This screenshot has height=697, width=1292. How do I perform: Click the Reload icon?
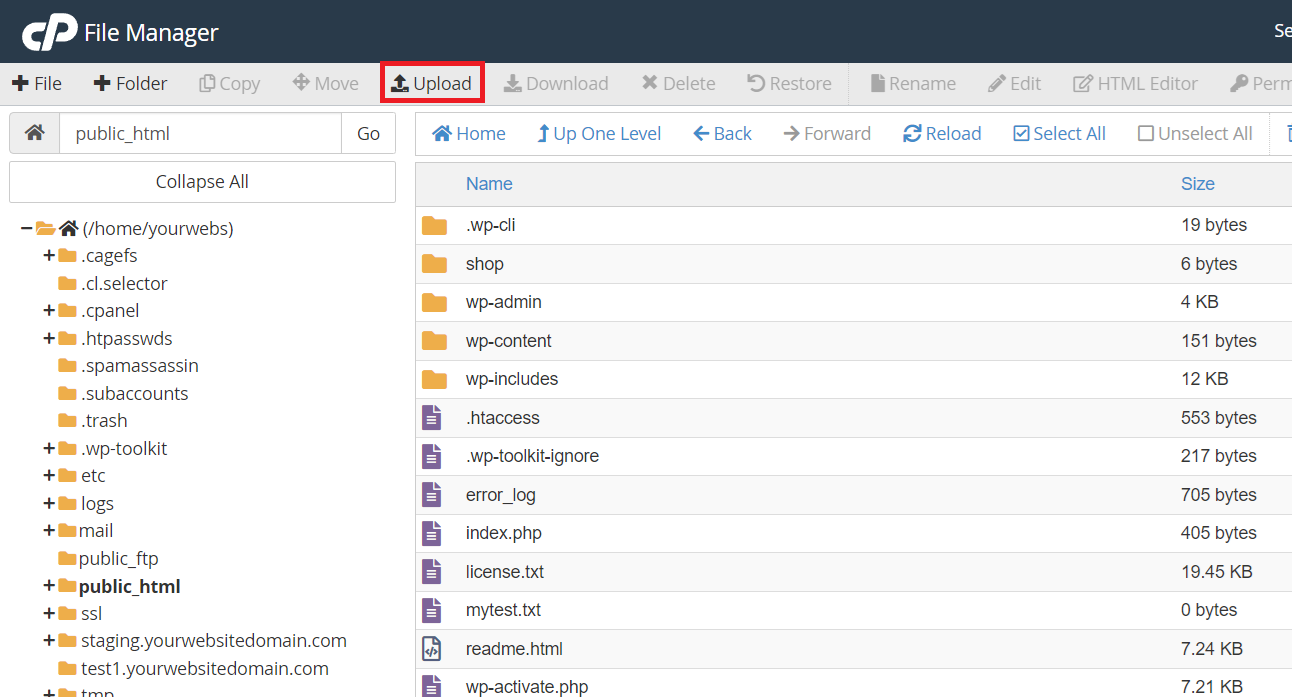coord(940,132)
